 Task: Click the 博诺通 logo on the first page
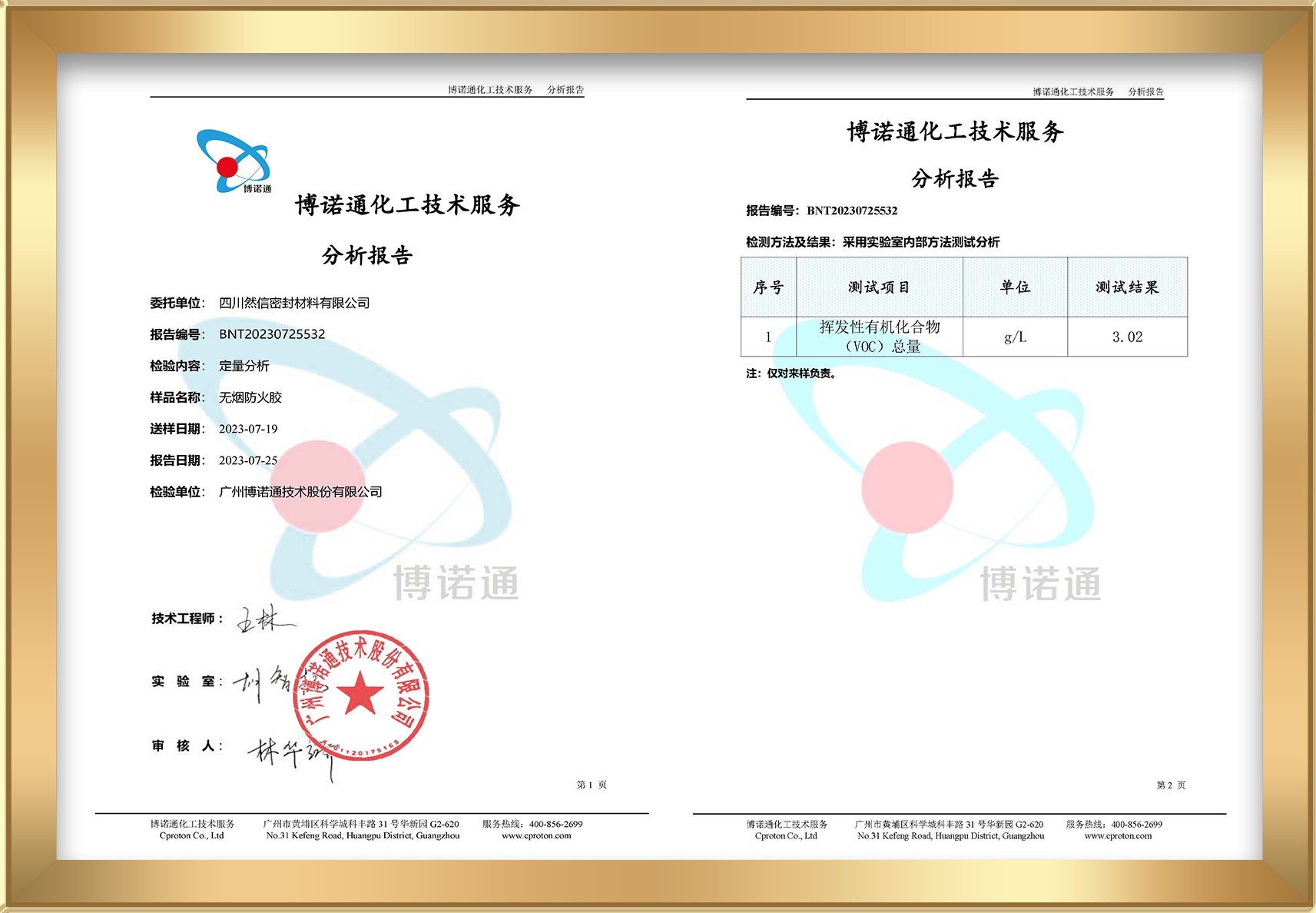click(234, 161)
